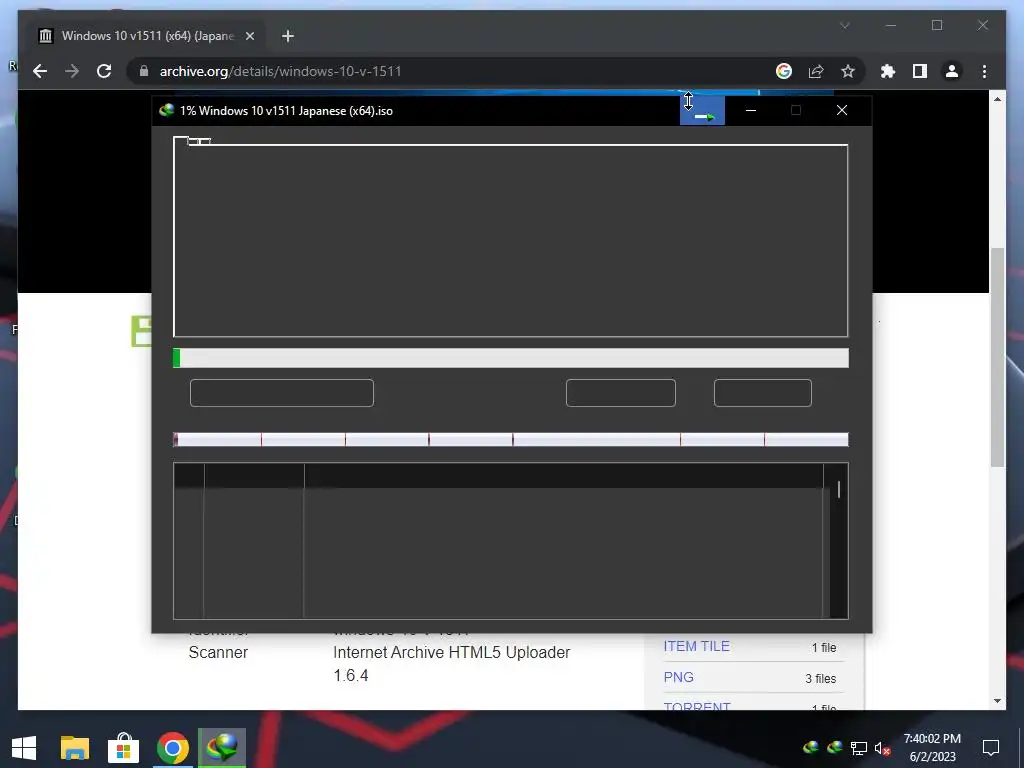
Task: Open Chrome's three-dot menu
Action: (x=984, y=71)
